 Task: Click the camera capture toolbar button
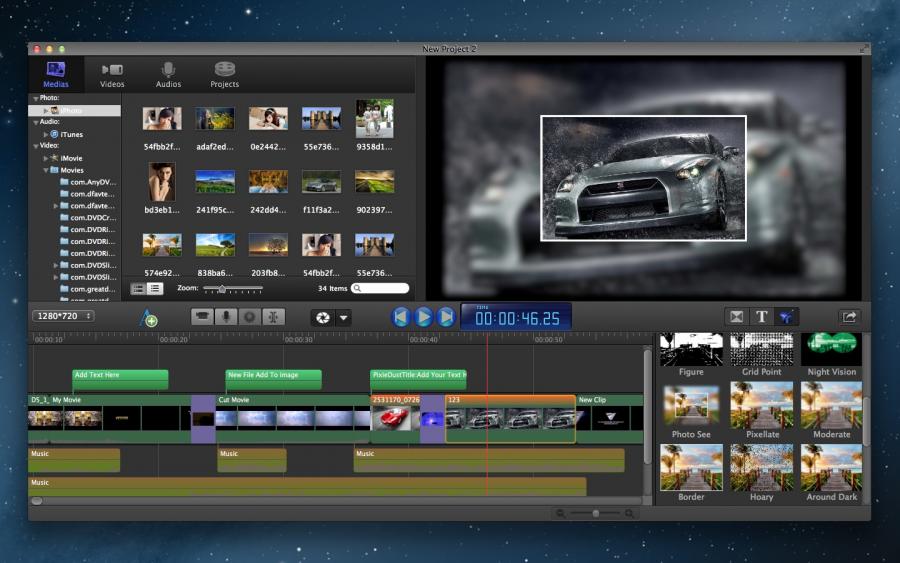(202, 317)
